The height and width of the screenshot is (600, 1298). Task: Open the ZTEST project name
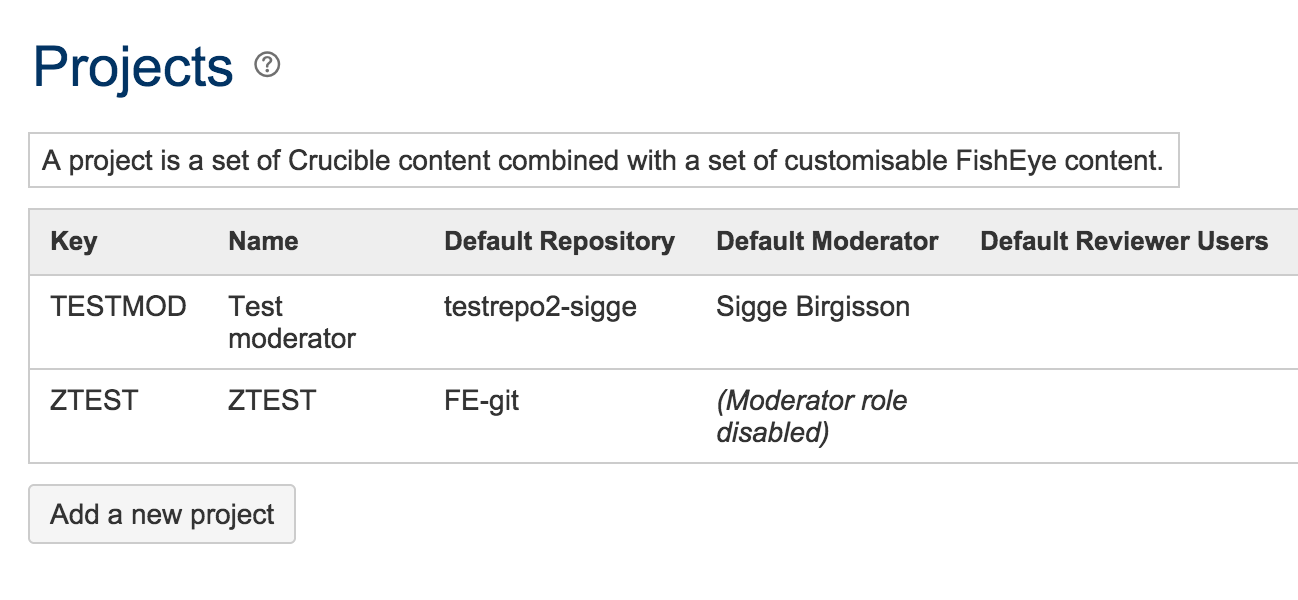[272, 401]
